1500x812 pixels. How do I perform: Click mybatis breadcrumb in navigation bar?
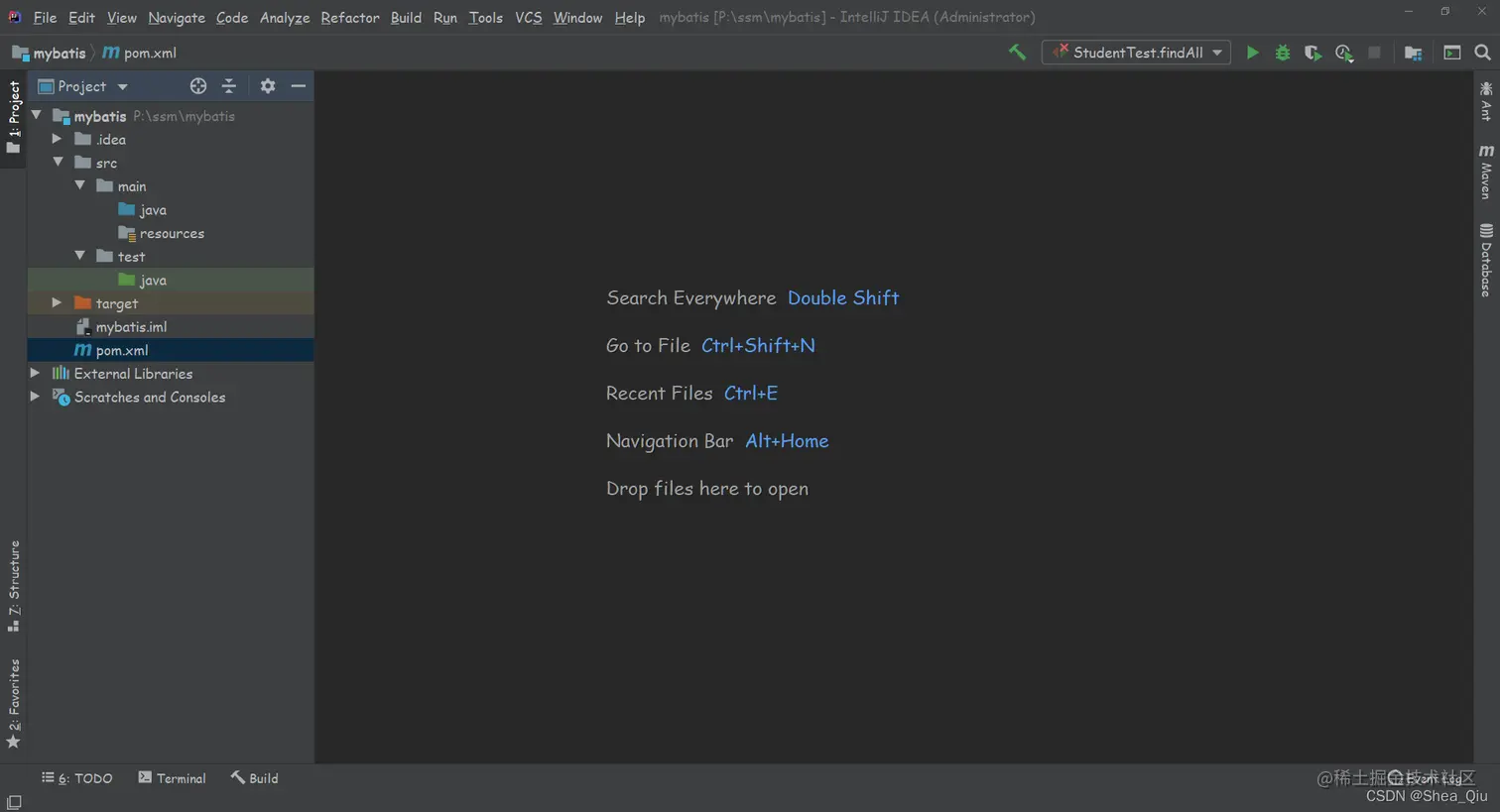click(49, 53)
